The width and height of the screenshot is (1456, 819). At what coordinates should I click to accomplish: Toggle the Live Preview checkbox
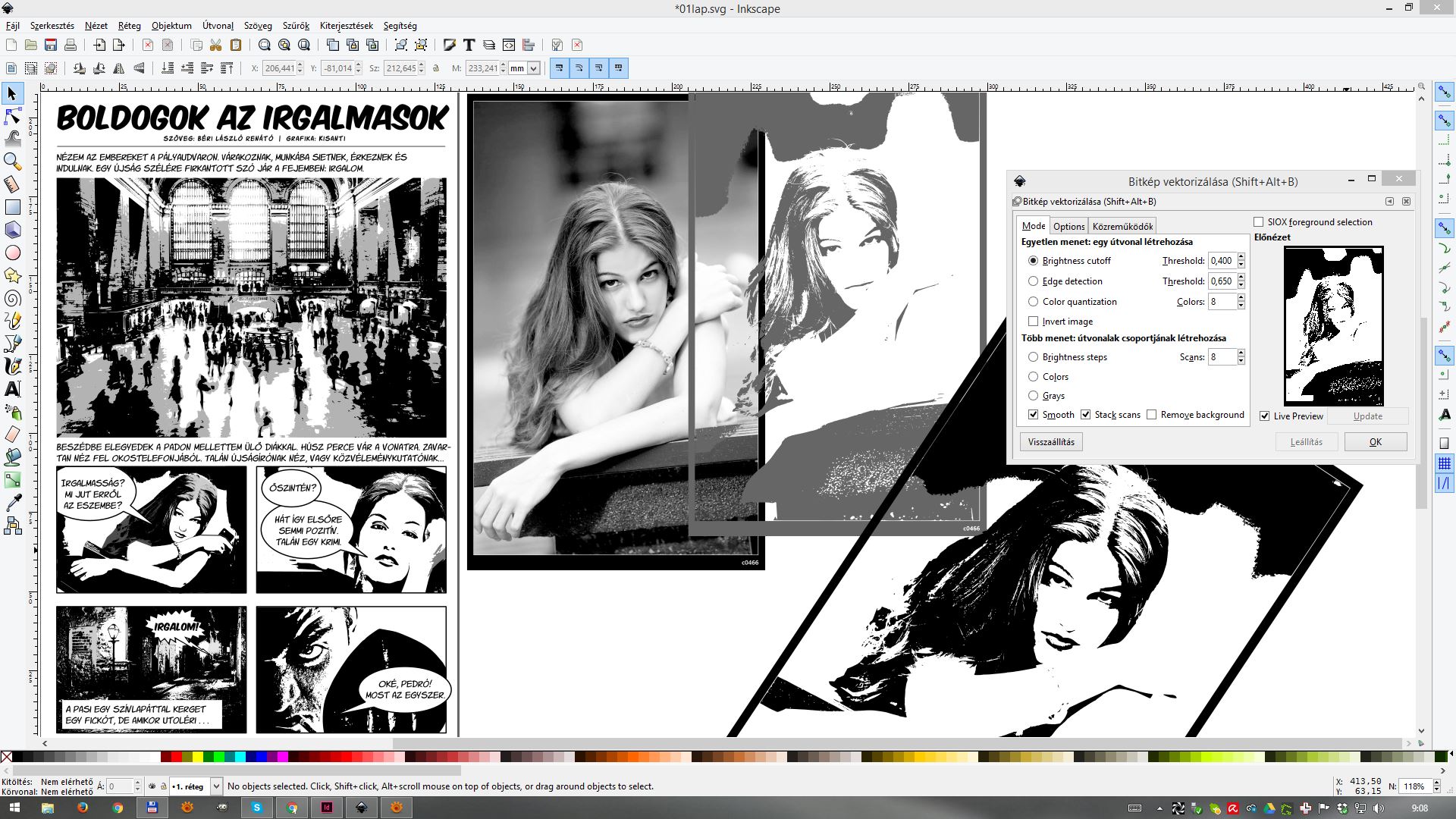point(1264,416)
